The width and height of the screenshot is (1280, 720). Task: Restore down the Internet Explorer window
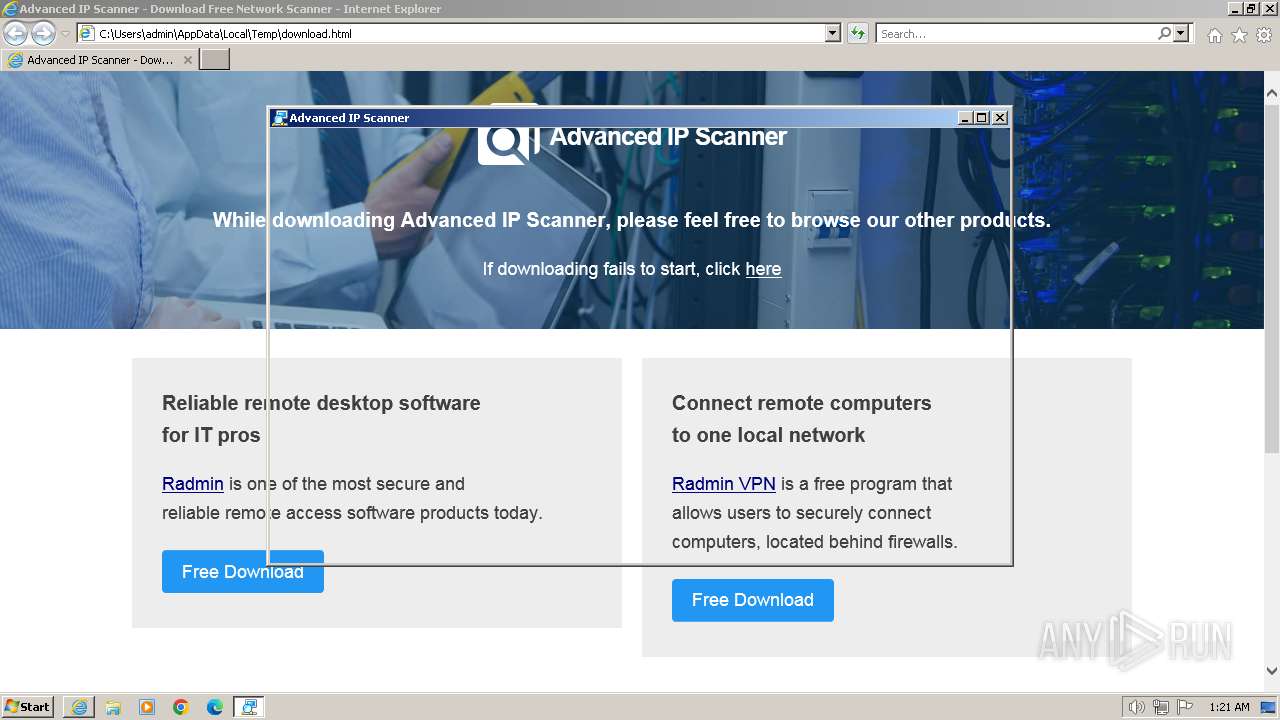pyautogui.click(x=1251, y=9)
